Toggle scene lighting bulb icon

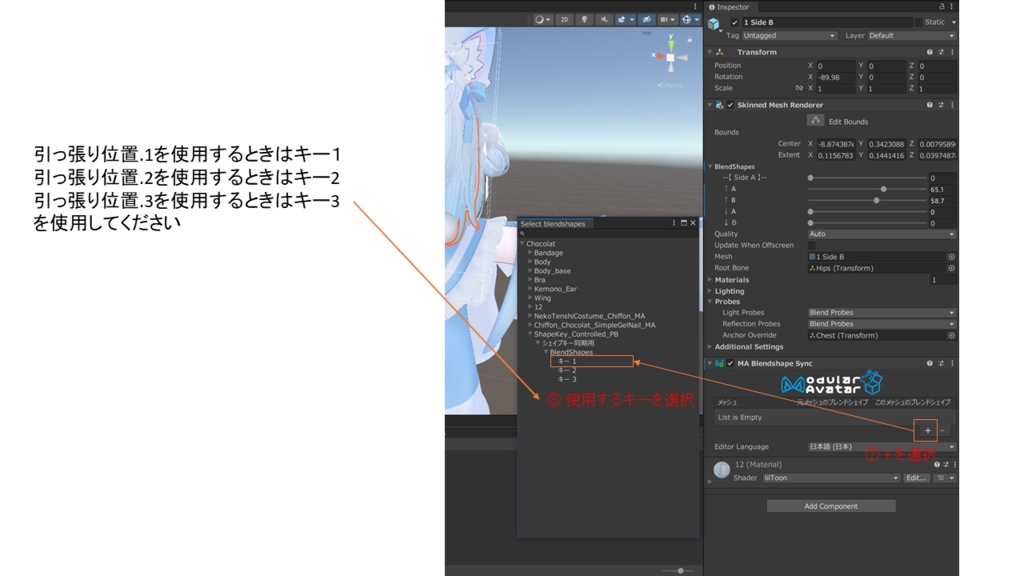point(584,20)
